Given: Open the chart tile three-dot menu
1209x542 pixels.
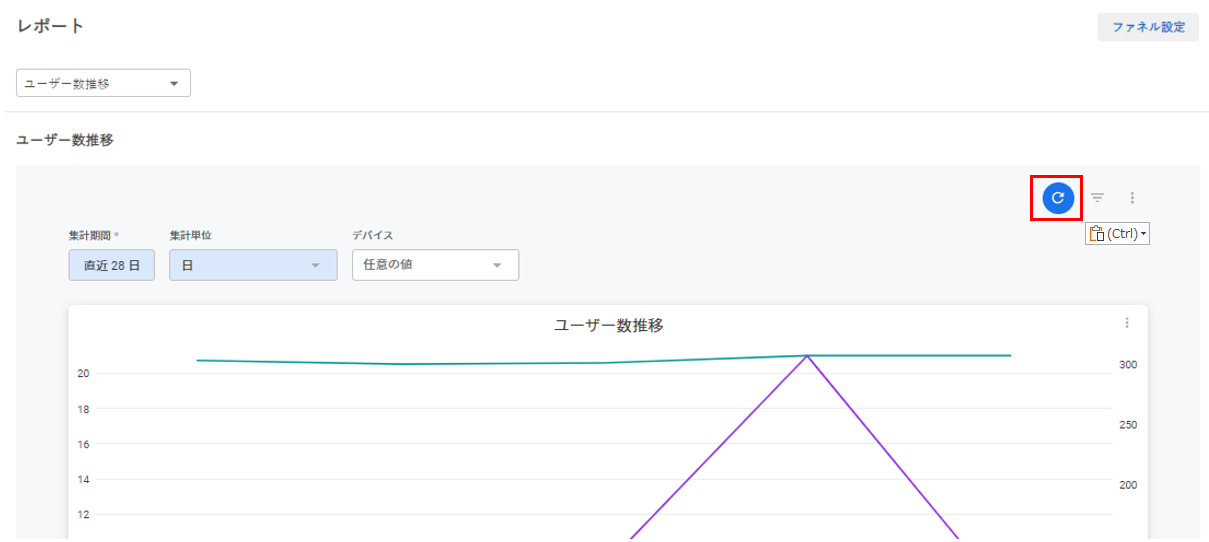Looking at the screenshot, I should [1127, 323].
